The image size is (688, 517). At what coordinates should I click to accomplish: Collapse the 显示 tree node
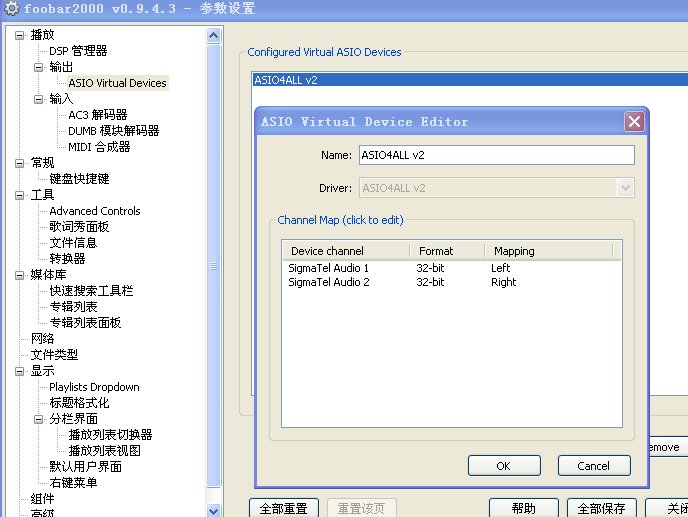click(19, 371)
